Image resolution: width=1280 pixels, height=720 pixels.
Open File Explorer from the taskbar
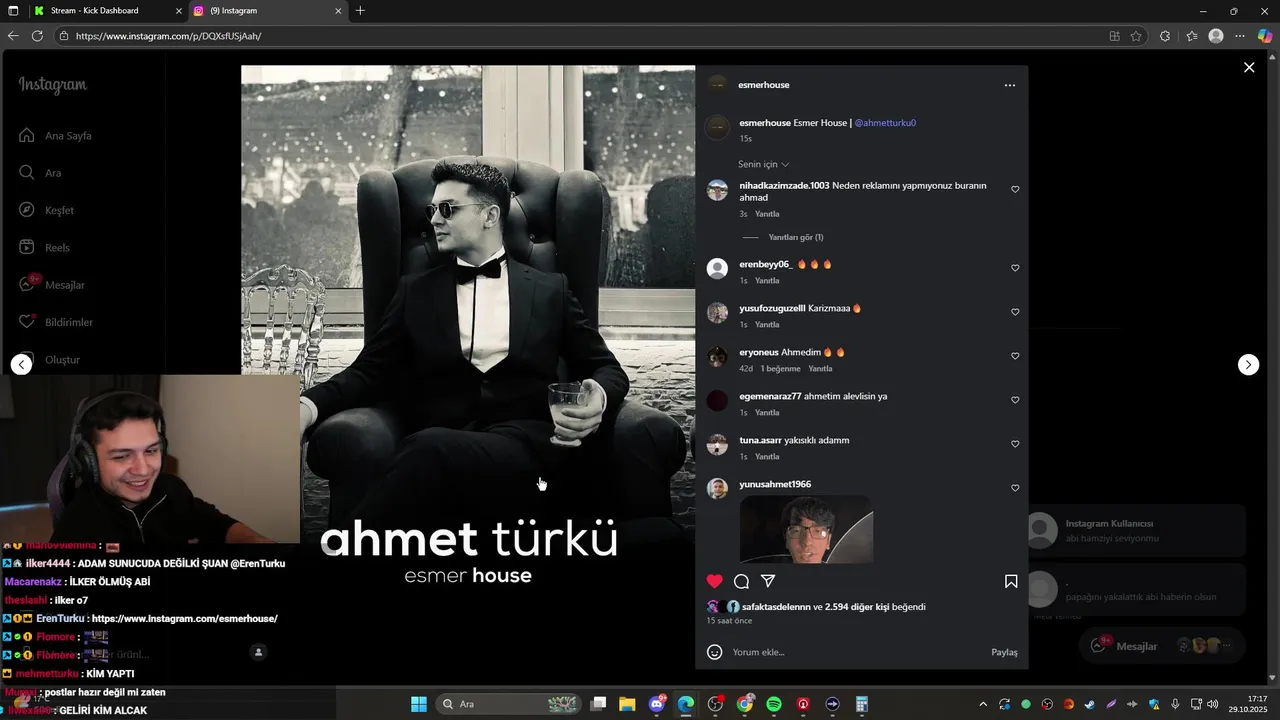pos(627,704)
